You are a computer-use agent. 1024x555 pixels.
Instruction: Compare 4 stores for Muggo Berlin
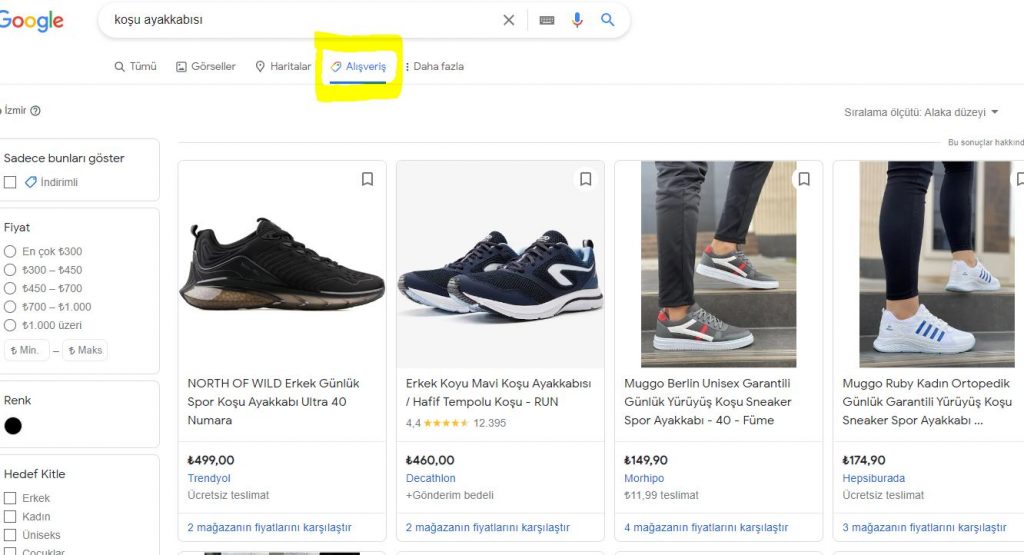(x=706, y=527)
